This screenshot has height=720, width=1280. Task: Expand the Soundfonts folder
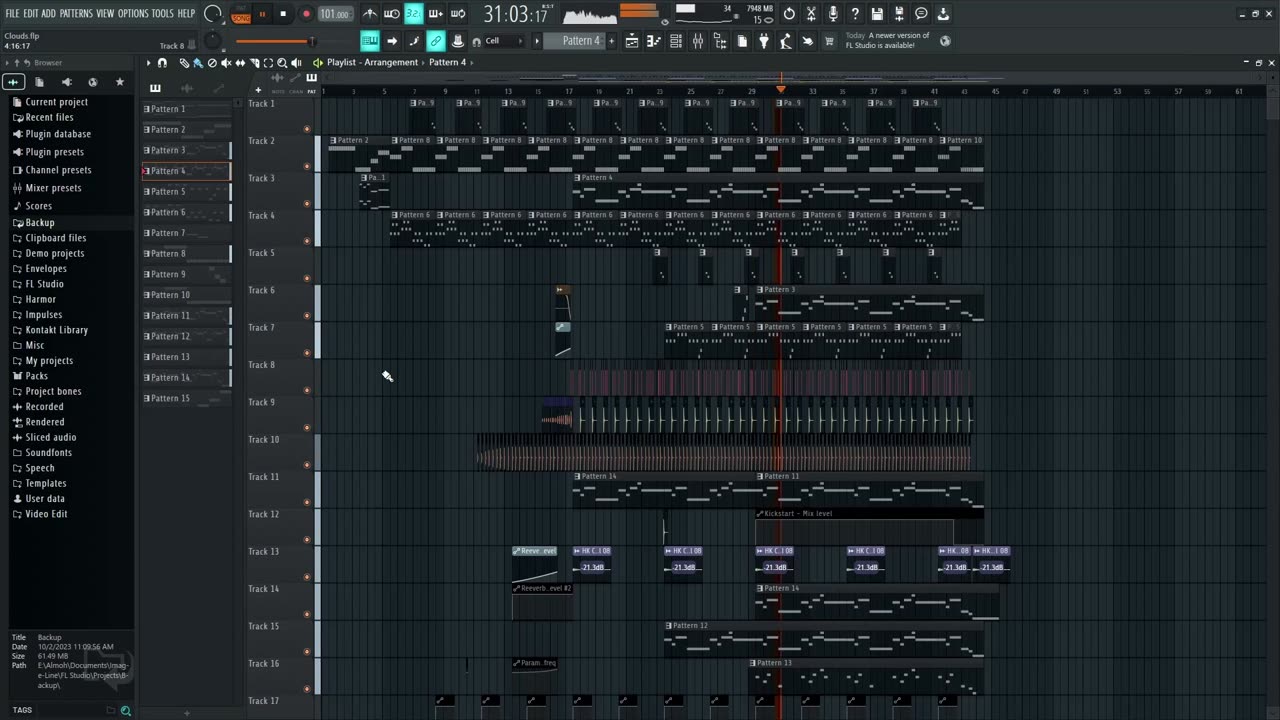click(x=48, y=453)
